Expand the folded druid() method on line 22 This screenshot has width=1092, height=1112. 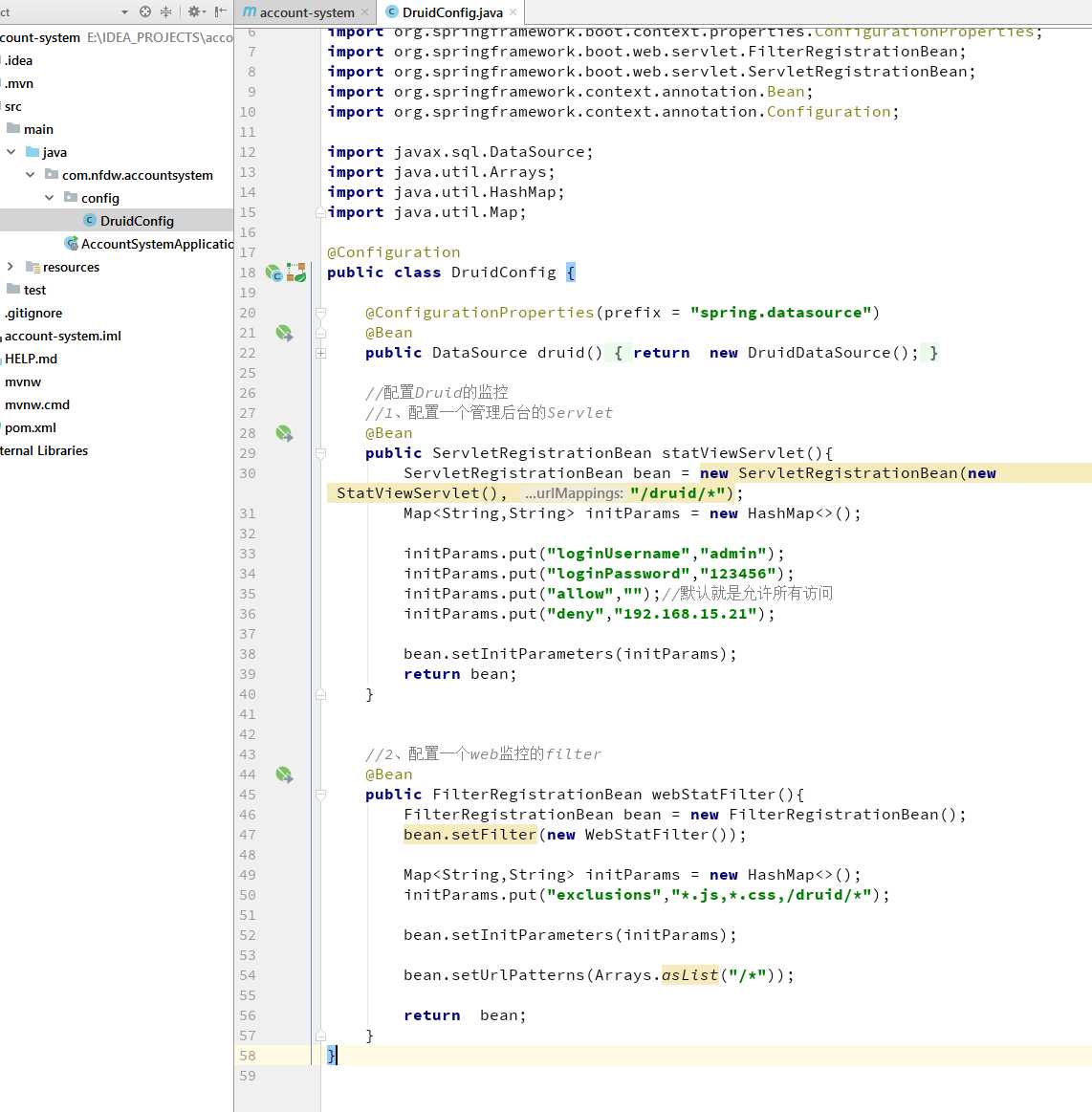coord(320,353)
